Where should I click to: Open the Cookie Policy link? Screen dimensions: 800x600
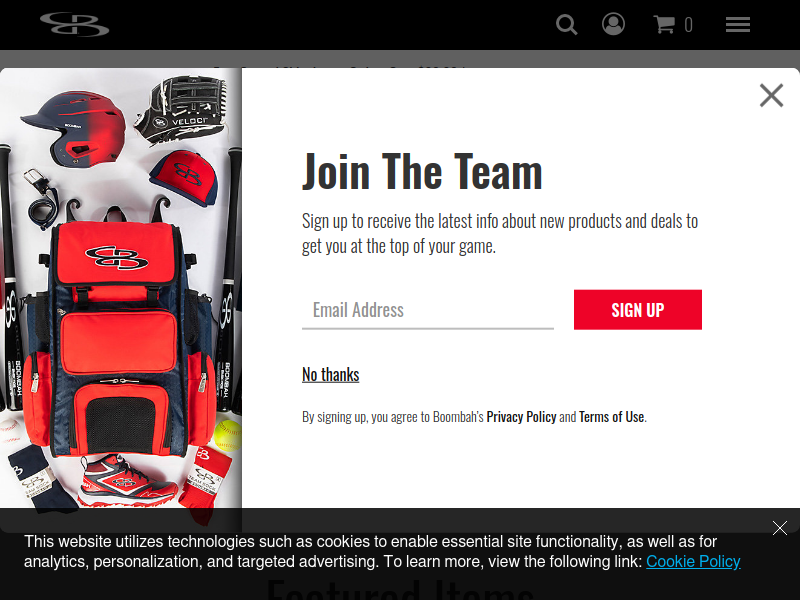coord(693,561)
